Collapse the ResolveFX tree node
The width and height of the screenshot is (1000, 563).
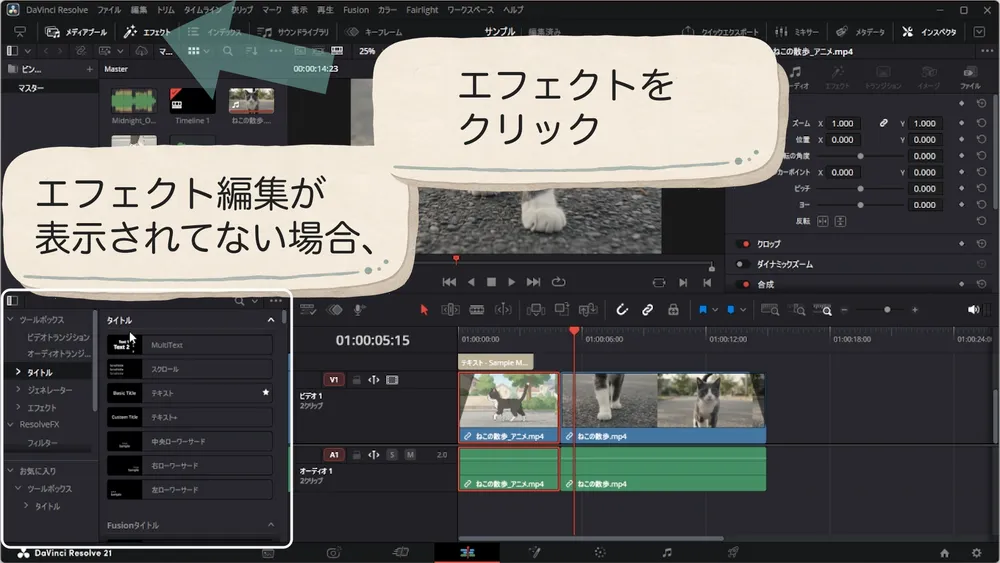10,425
